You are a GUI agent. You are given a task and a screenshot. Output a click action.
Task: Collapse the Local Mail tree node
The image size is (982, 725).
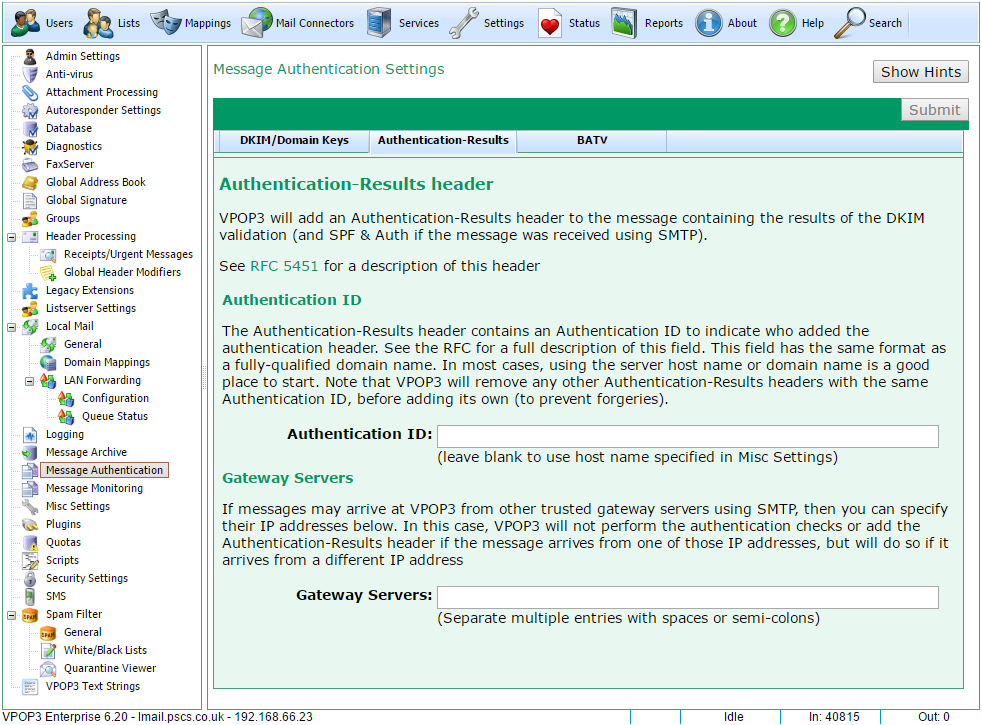(x=11, y=327)
